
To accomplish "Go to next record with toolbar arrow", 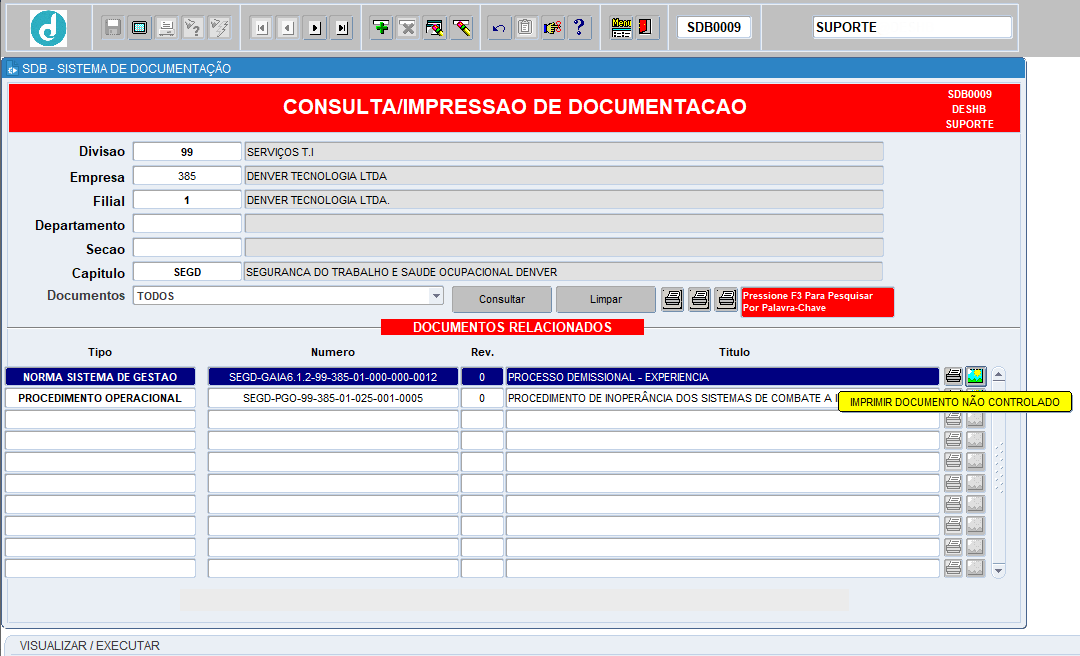I will pos(316,28).
